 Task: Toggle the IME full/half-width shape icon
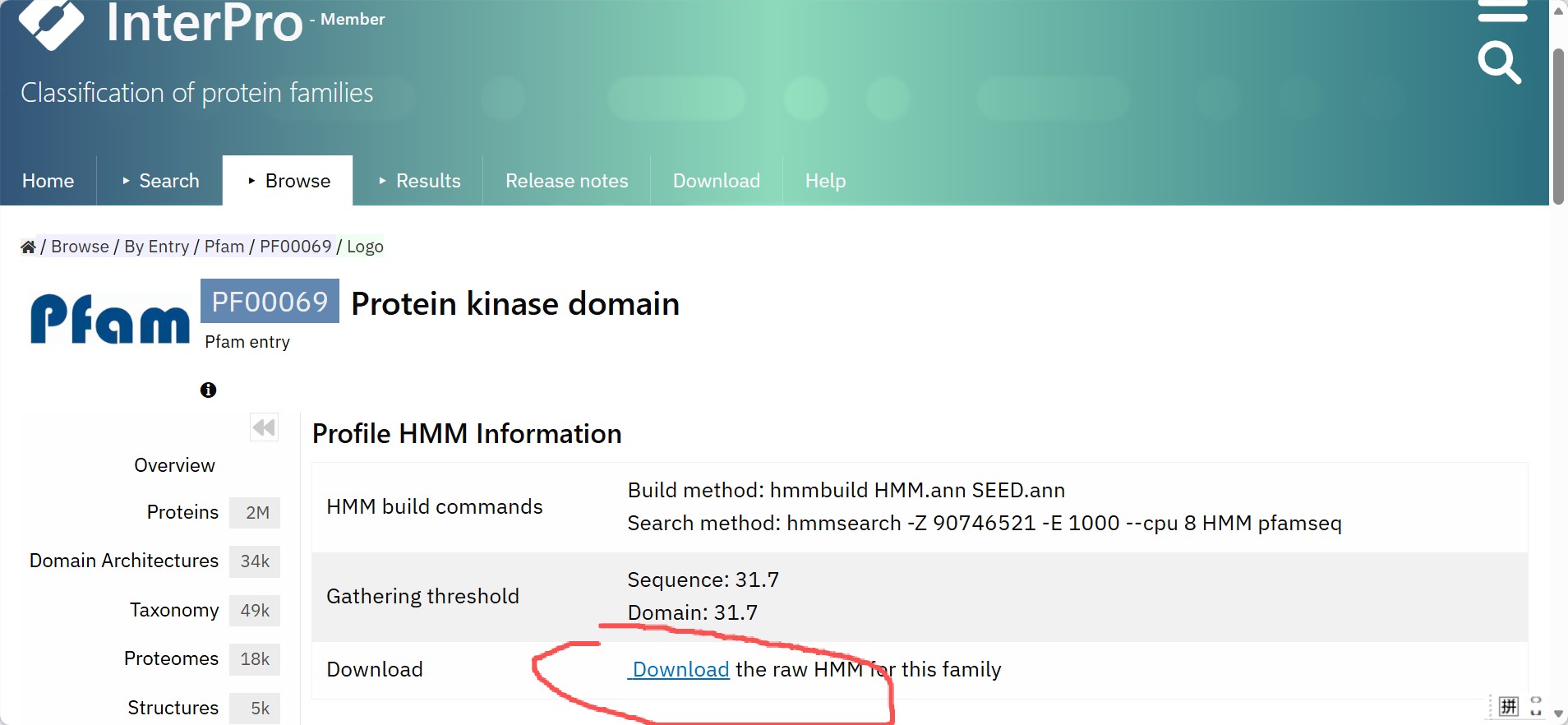click(1535, 706)
